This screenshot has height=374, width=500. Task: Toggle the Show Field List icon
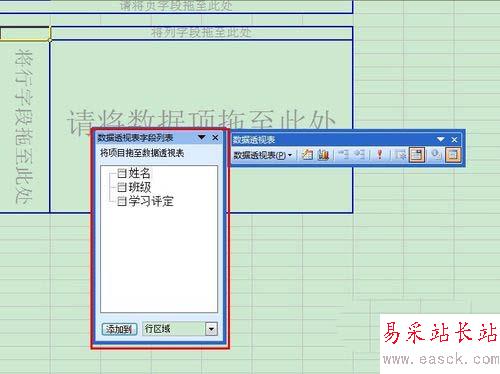pos(453,155)
